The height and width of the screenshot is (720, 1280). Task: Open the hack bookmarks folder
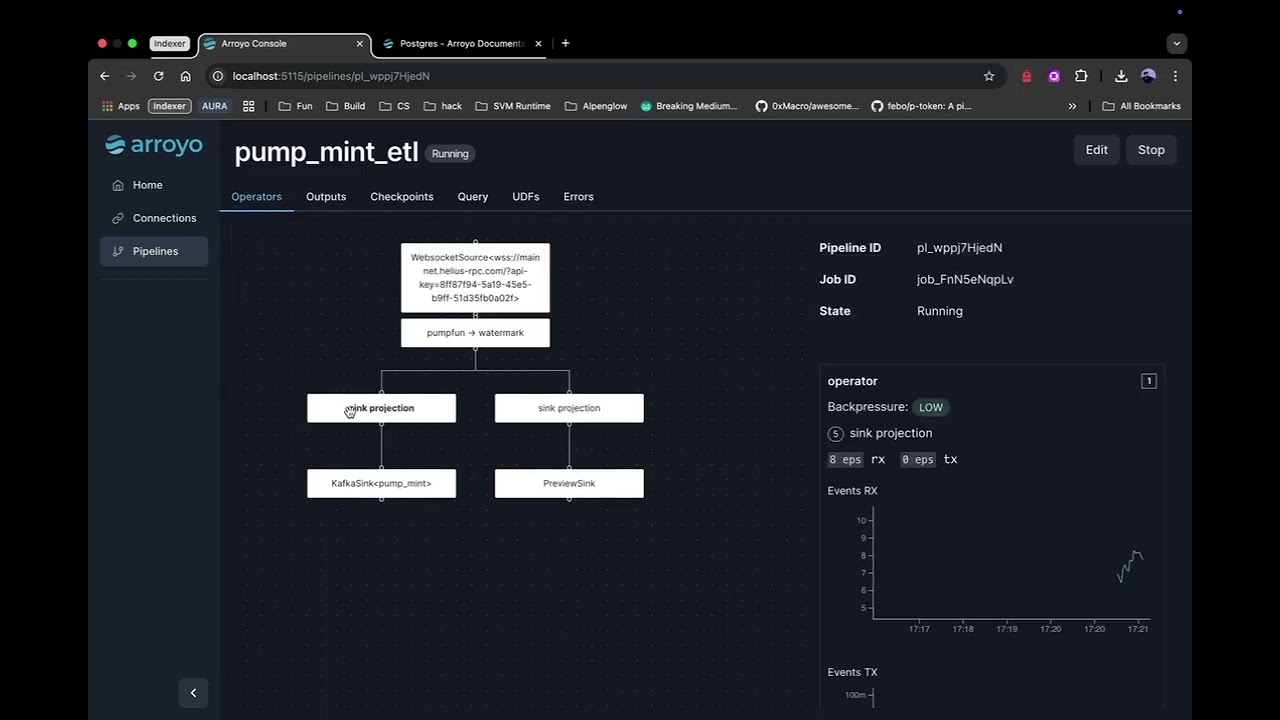[443, 106]
